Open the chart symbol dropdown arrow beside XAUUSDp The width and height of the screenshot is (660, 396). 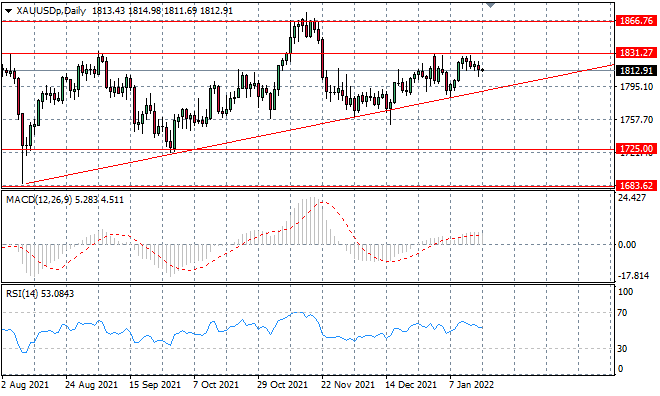(x=9, y=11)
